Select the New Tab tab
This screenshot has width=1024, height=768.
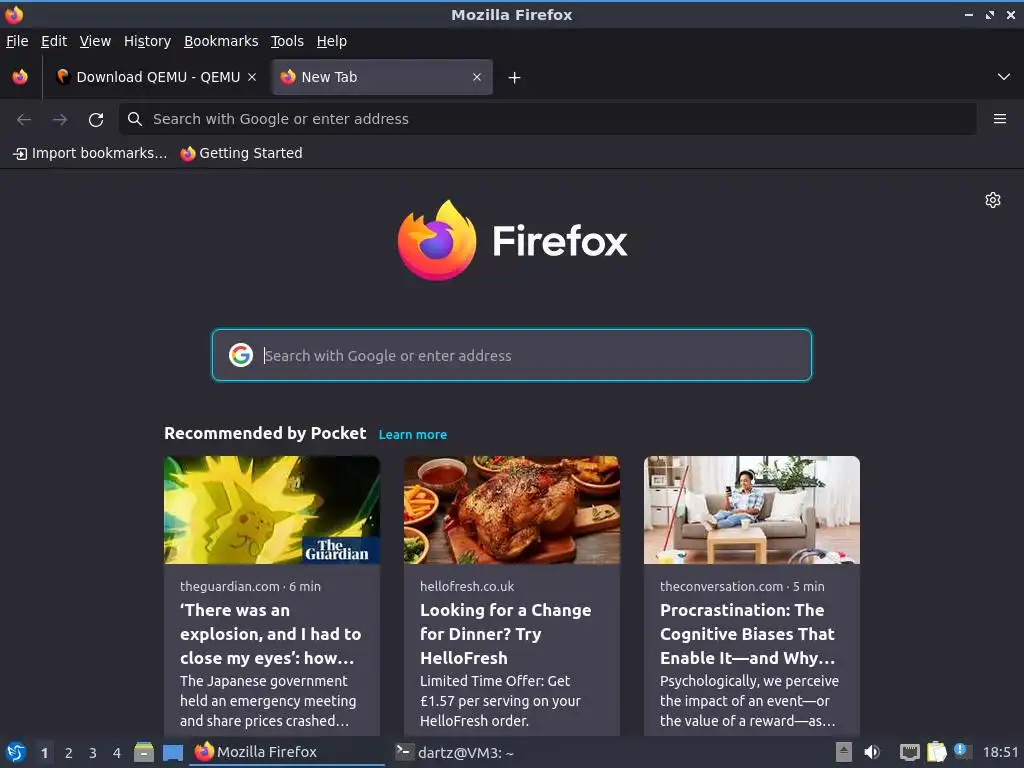click(382, 77)
